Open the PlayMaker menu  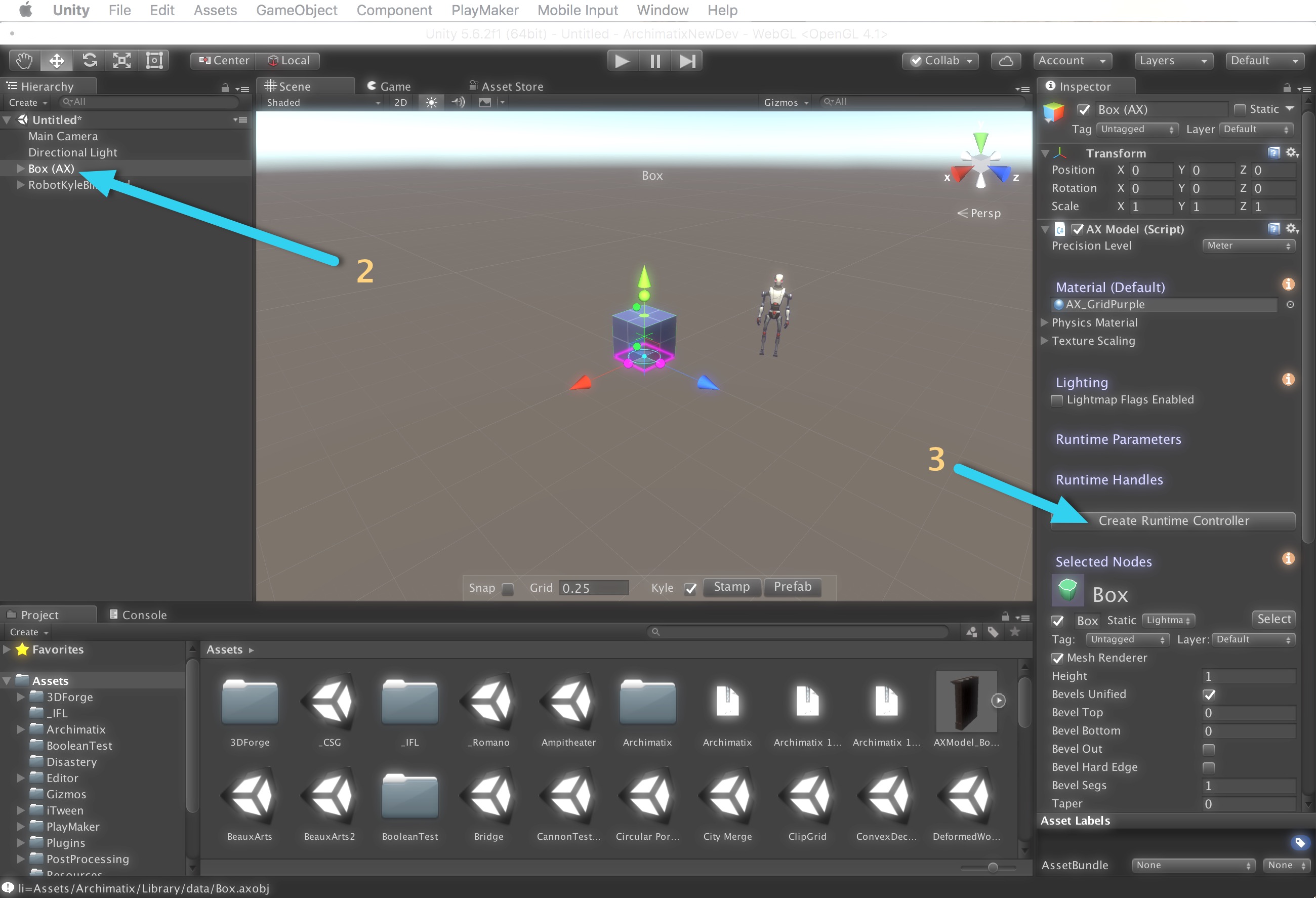click(x=485, y=10)
